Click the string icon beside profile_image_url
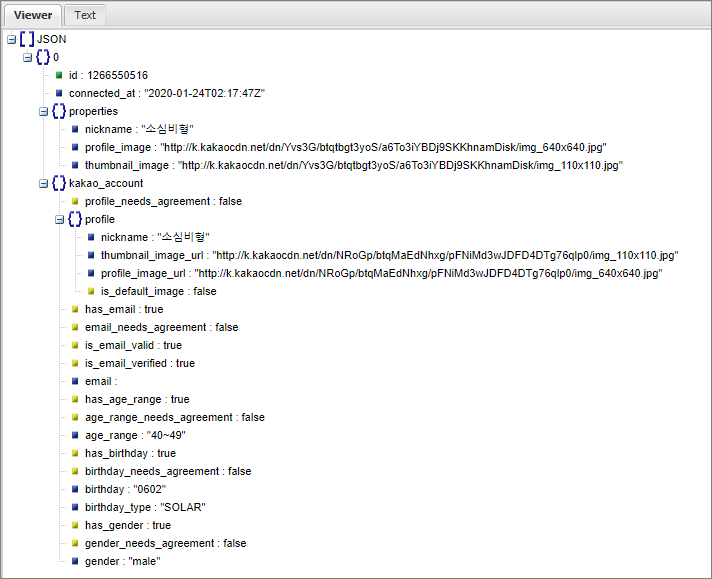The image size is (712, 579). (91, 273)
